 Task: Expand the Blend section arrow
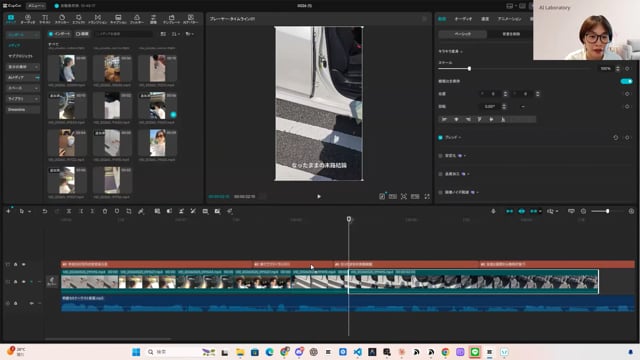click(460, 138)
